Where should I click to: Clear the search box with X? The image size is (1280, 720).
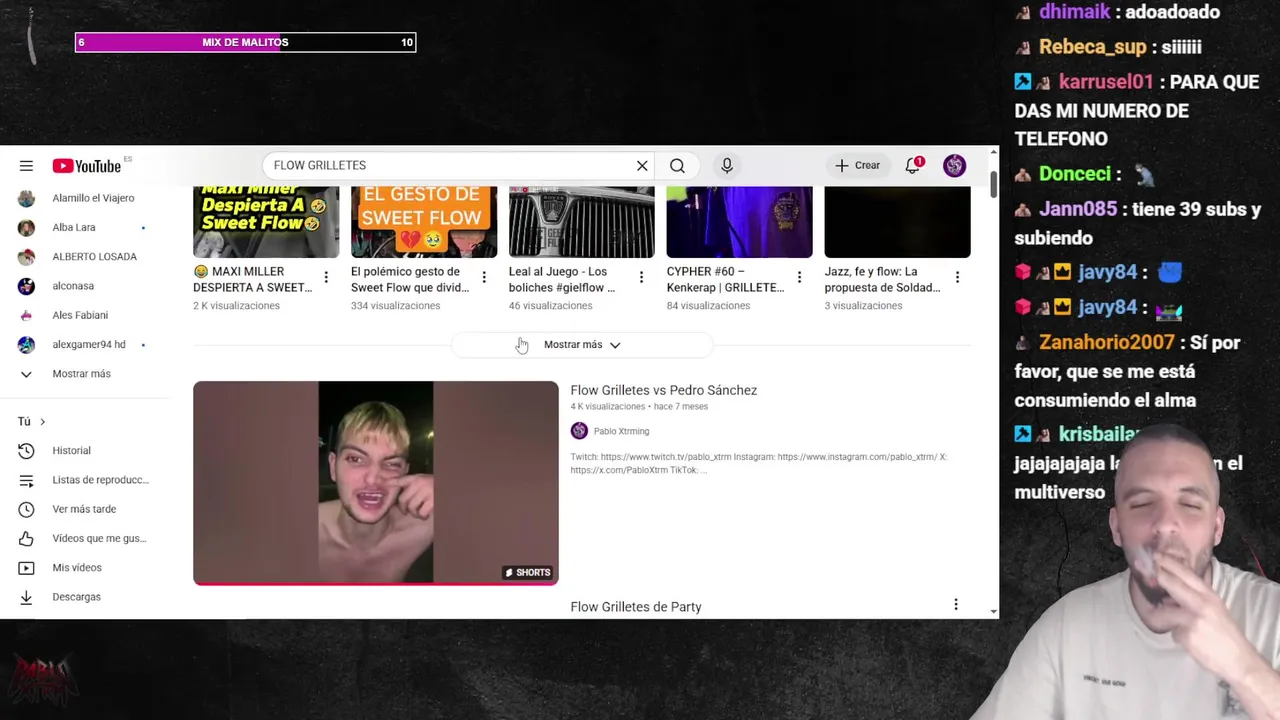(x=642, y=166)
